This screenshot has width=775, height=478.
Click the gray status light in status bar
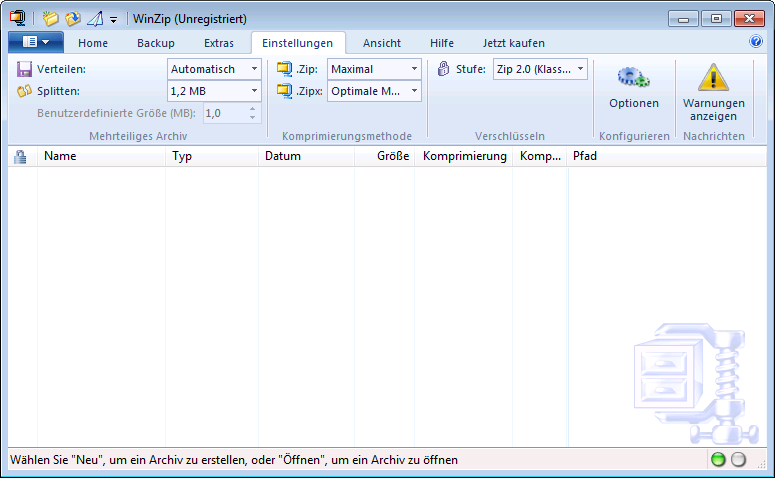[738, 460]
